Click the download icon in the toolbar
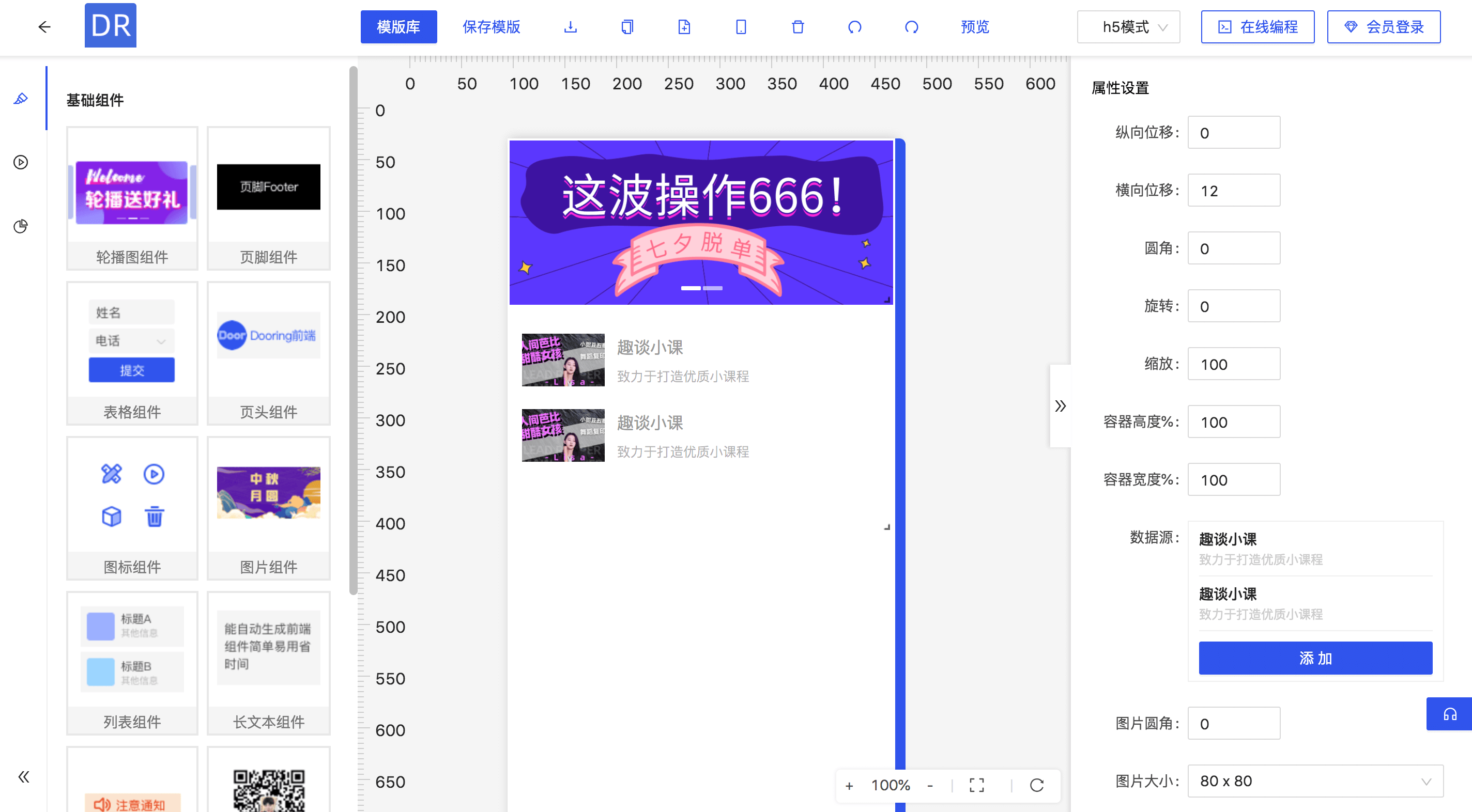Viewport: 1472px width, 812px height. (x=570, y=27)
